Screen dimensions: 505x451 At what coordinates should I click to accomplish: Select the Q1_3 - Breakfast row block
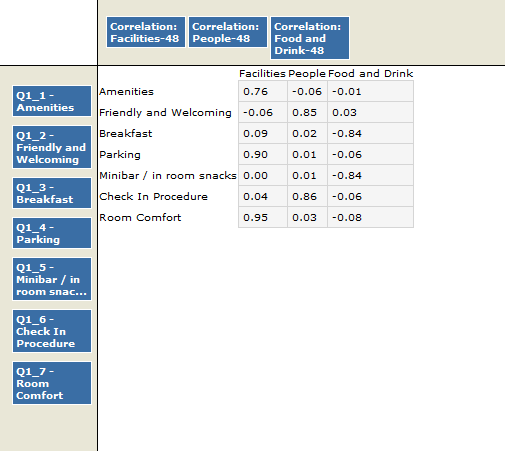coord(52,193)
